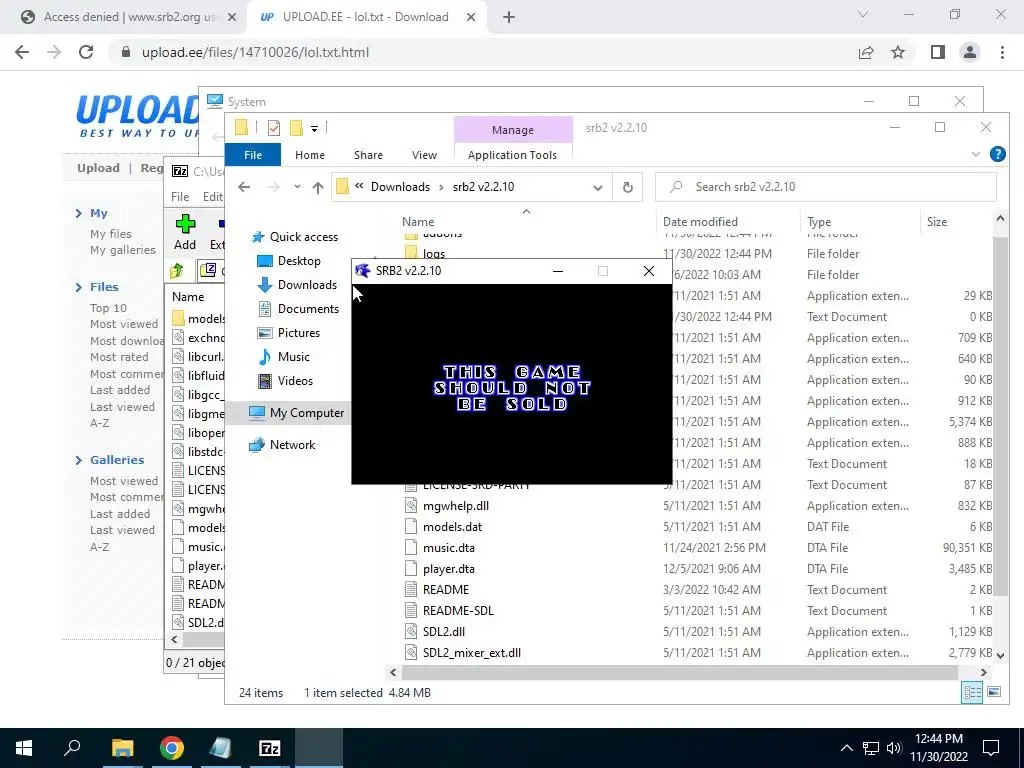The height and width of the screenshot is (768, 1024).
Task: Select music.dta file in Explorer
Action: coord(449,548)
